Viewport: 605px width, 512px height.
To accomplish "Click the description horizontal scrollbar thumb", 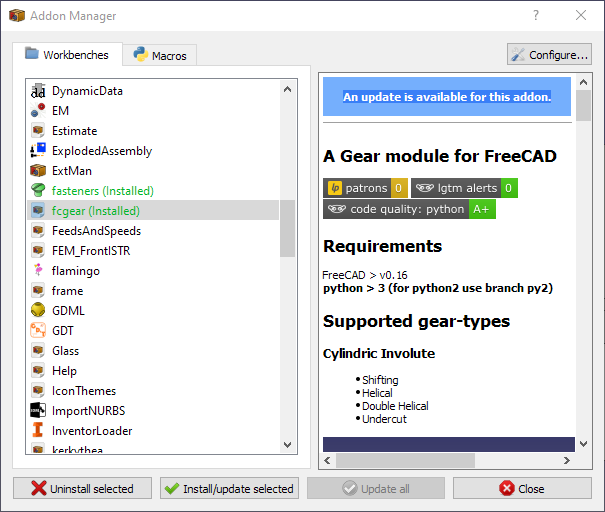I will 406,460.
